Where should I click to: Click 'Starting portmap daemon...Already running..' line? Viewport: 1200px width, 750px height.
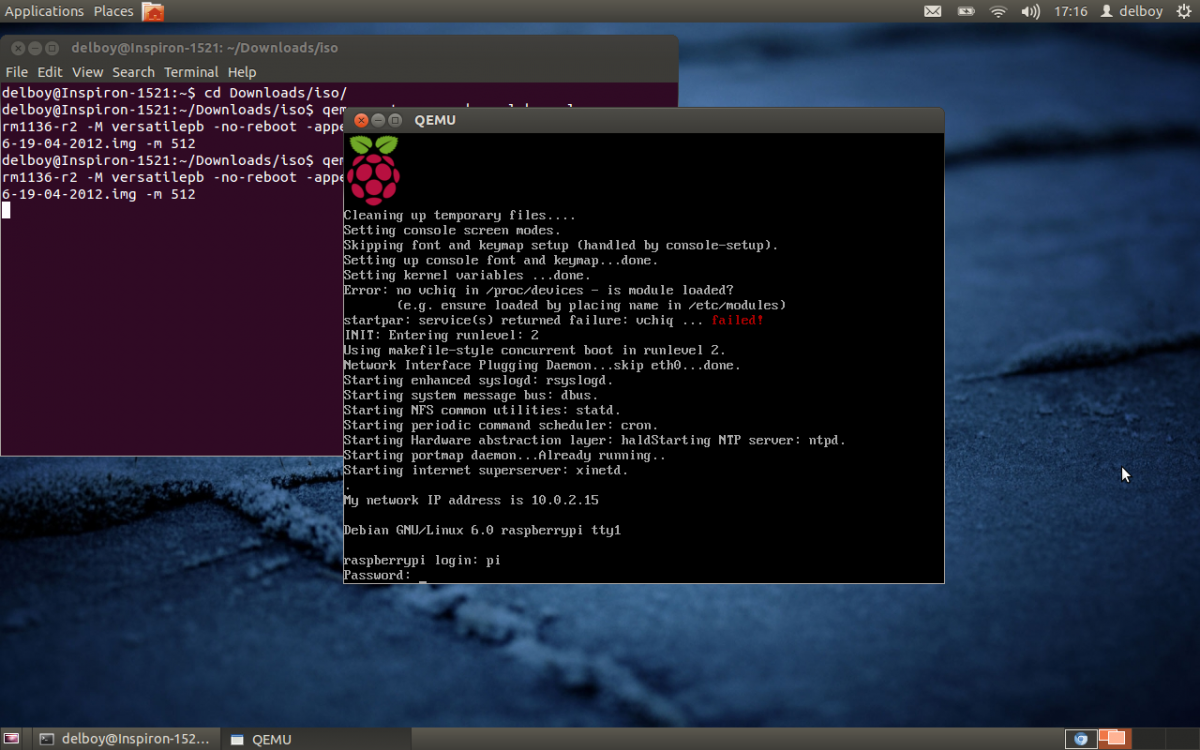click(x=505, y=455)
